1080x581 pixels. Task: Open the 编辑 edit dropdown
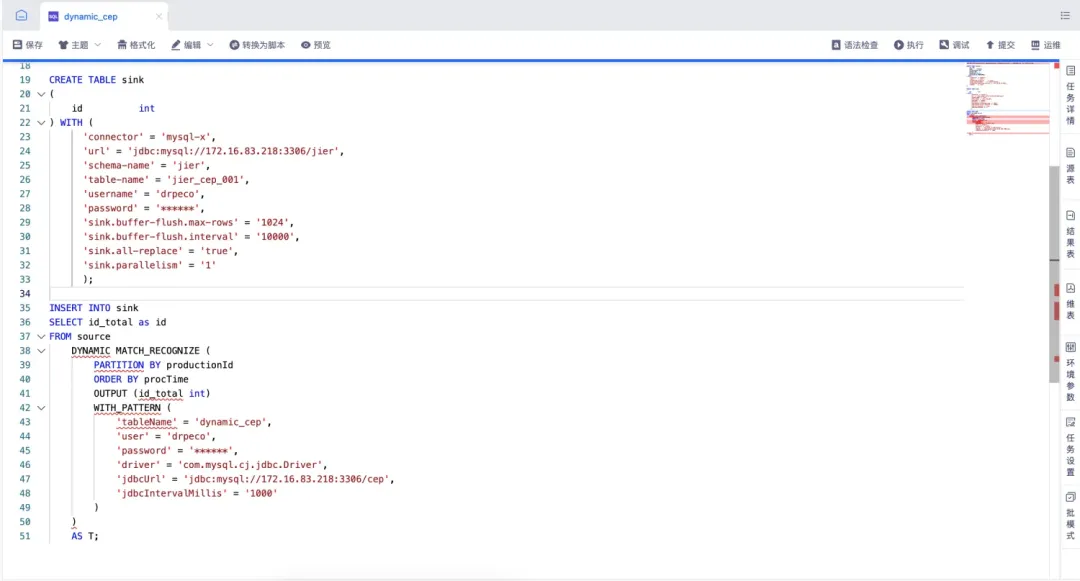[x=193, y=44]
